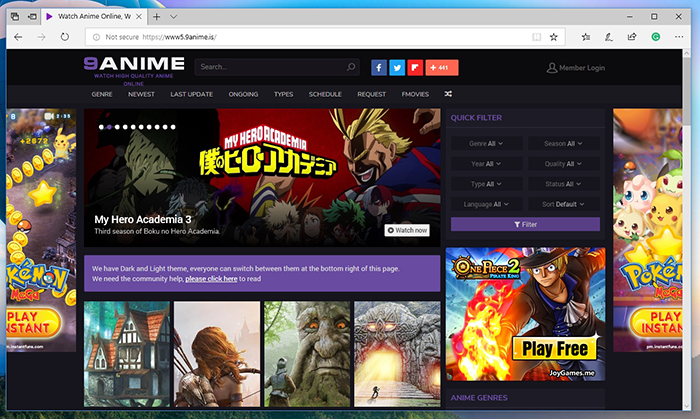The width and height of the screenshot is (700, 419).
Task: Go back with the browser back arrow
Action: (x=18, y=37)
